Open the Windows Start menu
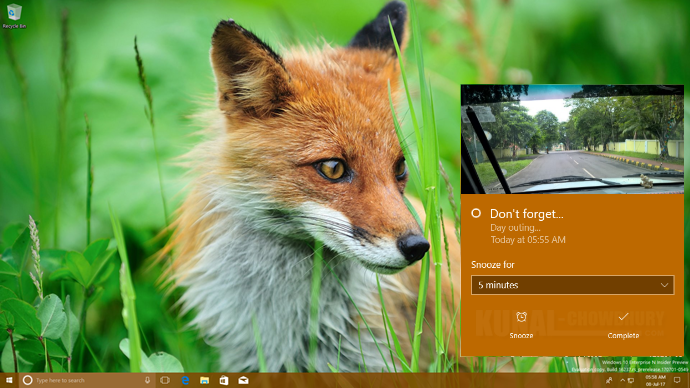Viewport: 690px width, 388px height. click(9, 380)
